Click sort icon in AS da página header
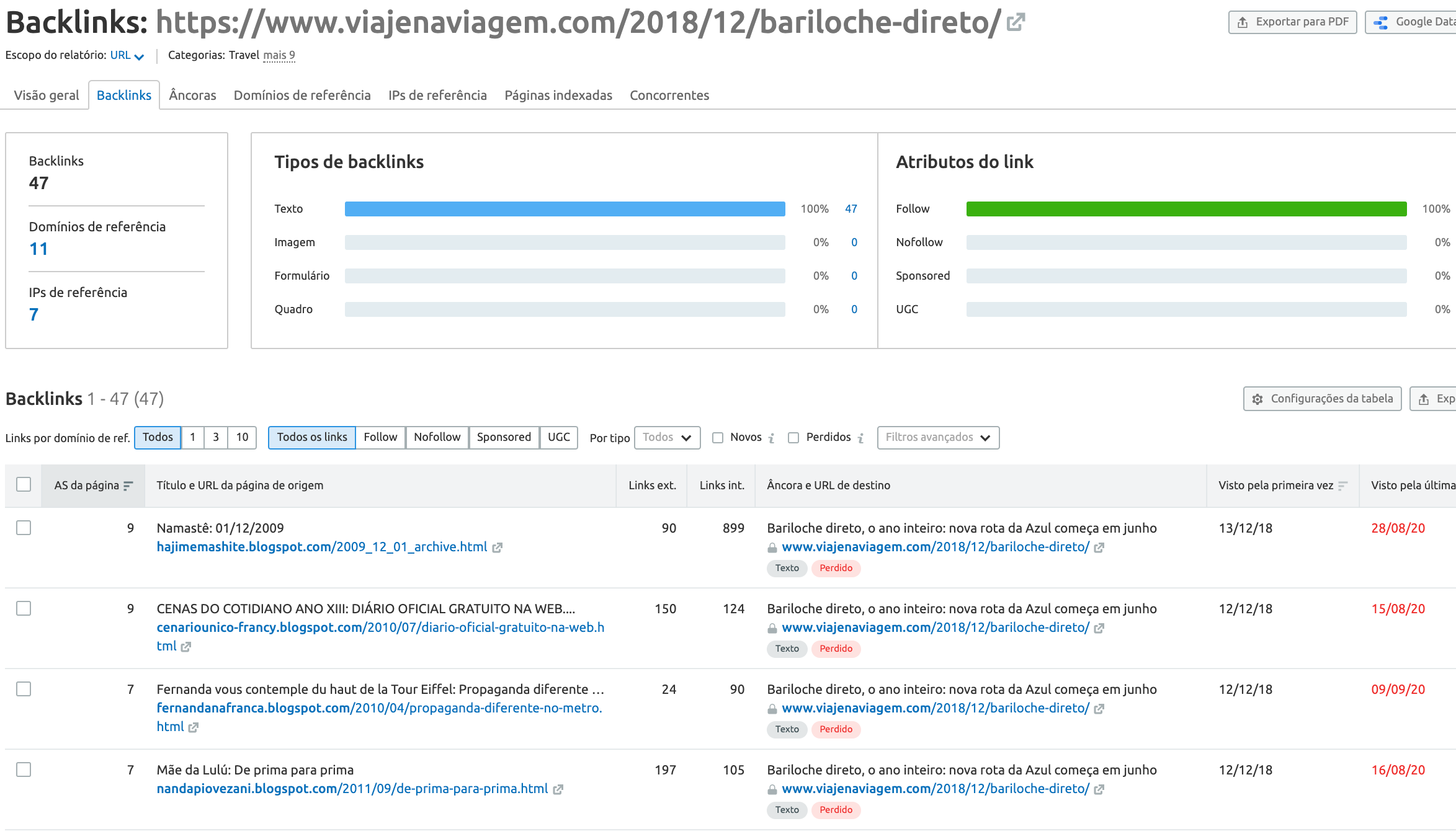 128,486
